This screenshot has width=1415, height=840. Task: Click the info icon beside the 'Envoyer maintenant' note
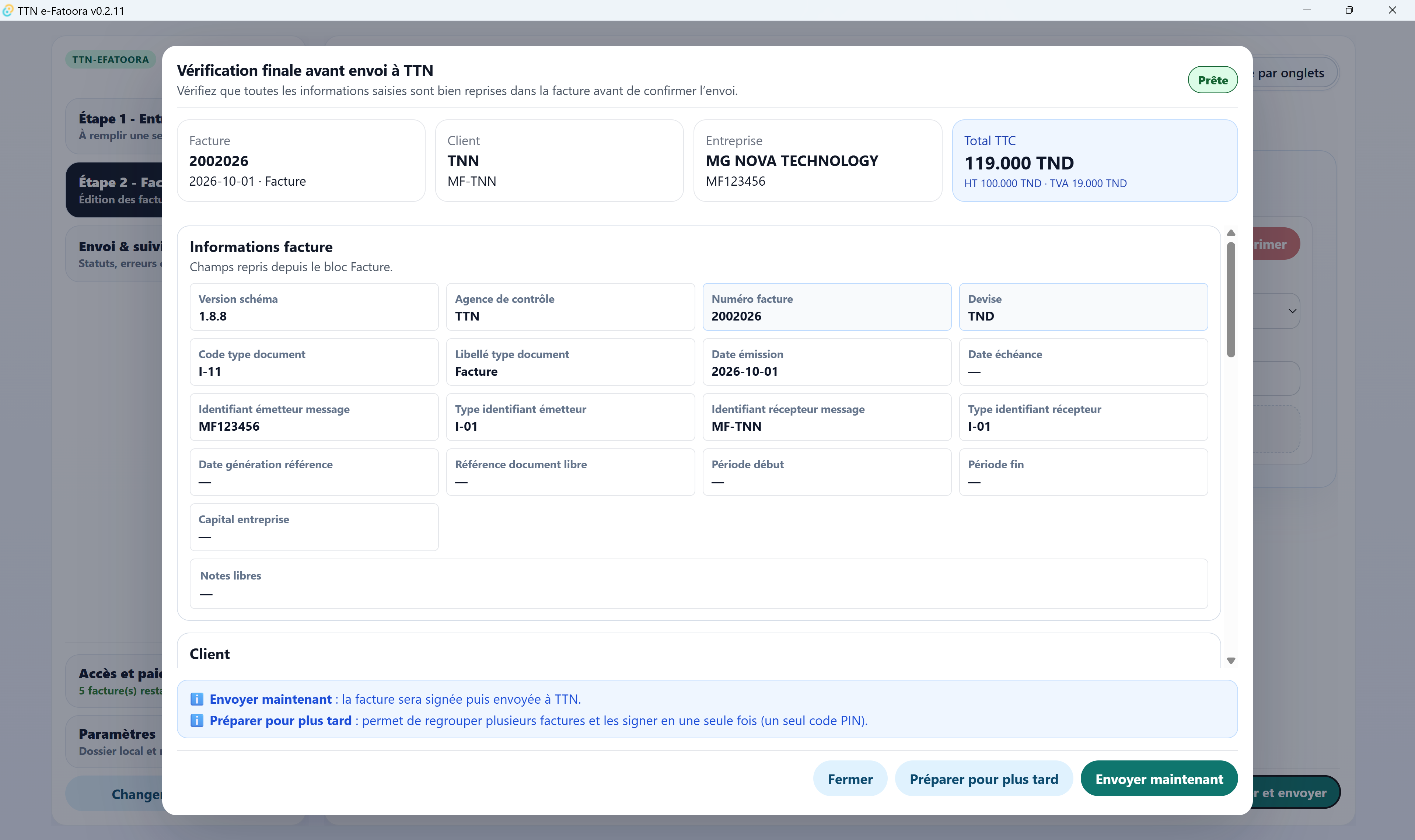tap(196, 699)
